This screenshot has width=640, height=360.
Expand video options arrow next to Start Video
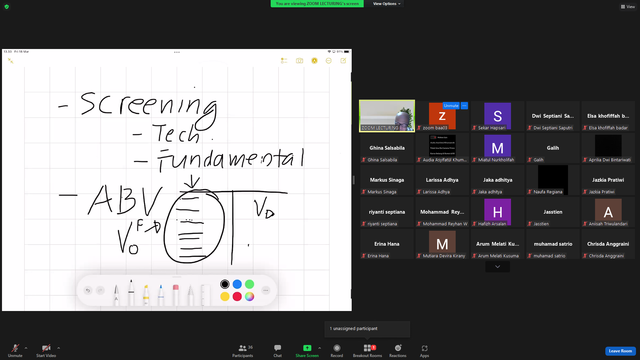click(x=58, y=348)
